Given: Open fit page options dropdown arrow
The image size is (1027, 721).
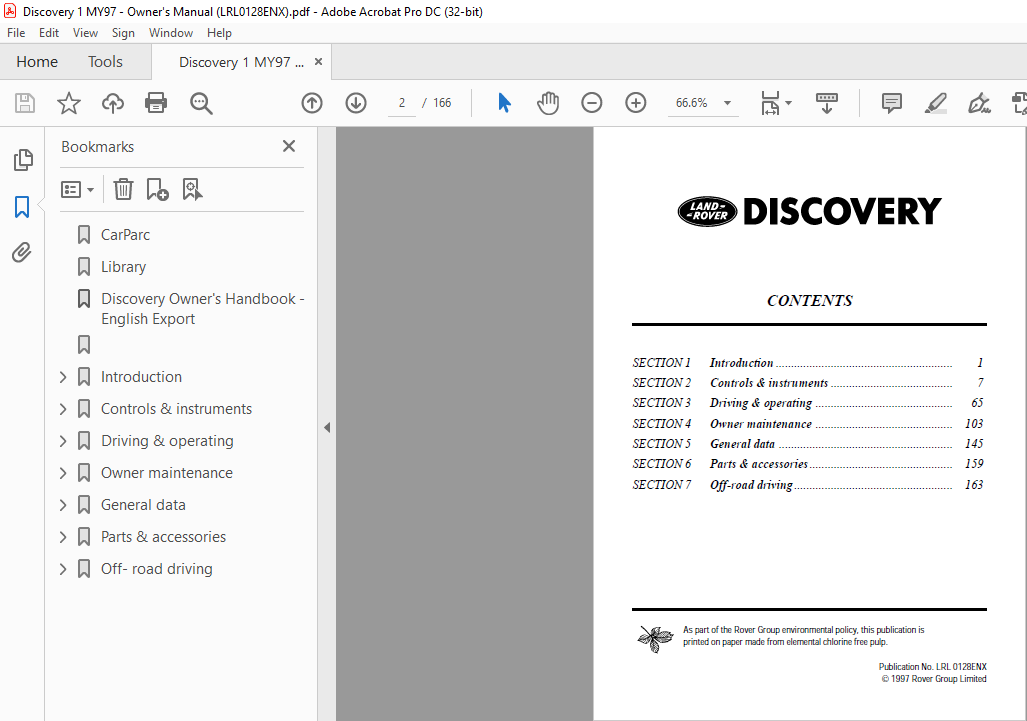Looking at the screenshot, I should click(x=789, y=103).
